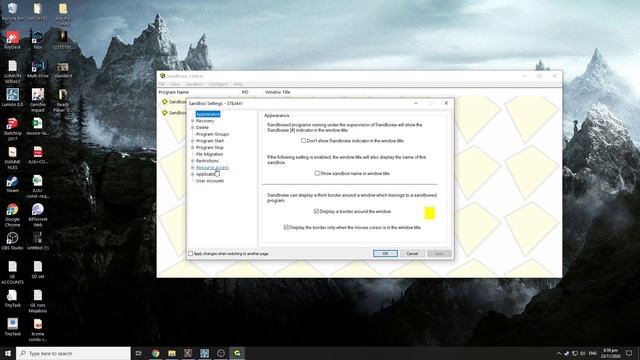Open Chrome from the taskbar
The image size is (640, 360).
coord(155,353)
